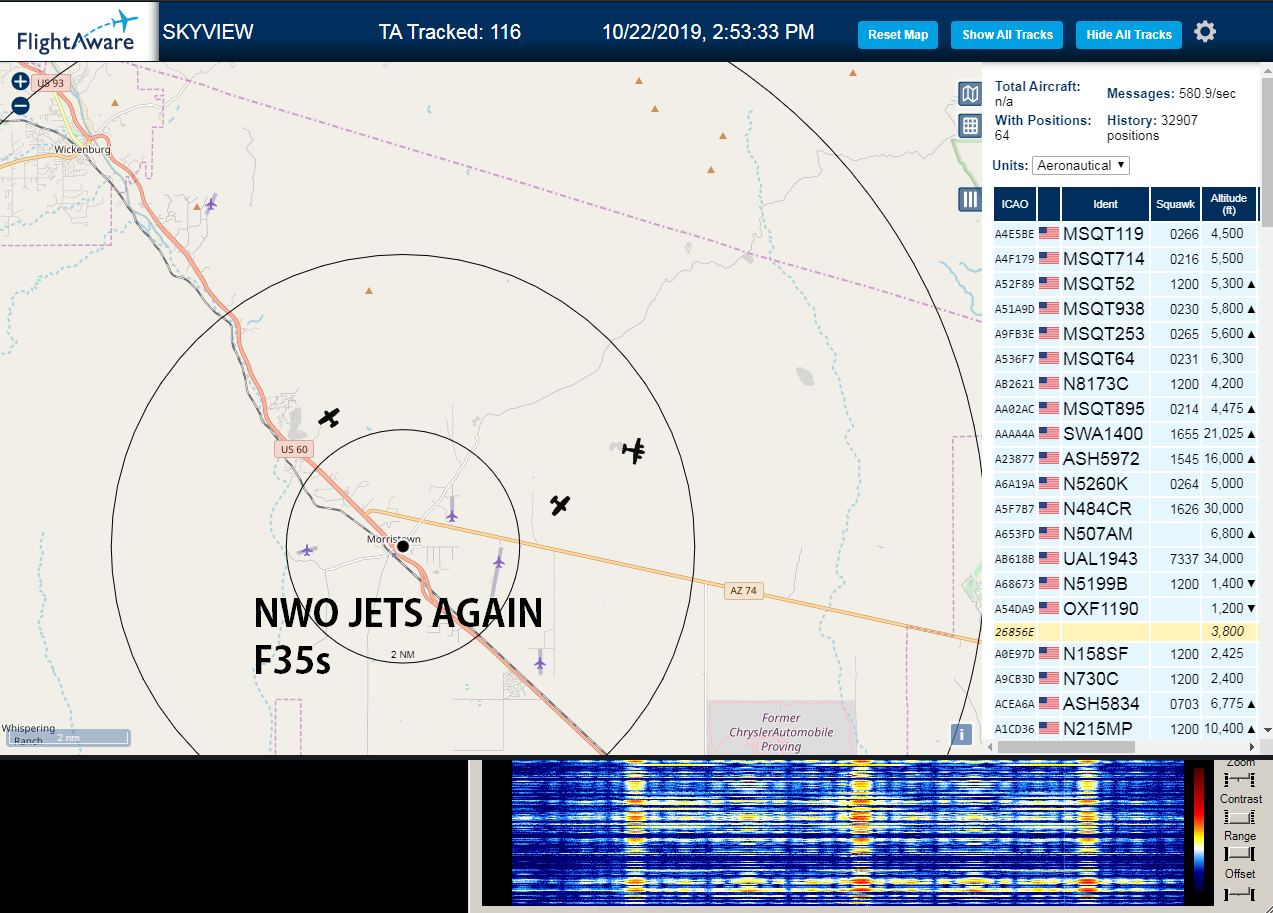Image resolution: width=1273 pixels, height=913 pixels.
Task: Select the MSQT253 row
Action: click(1125, 334)
